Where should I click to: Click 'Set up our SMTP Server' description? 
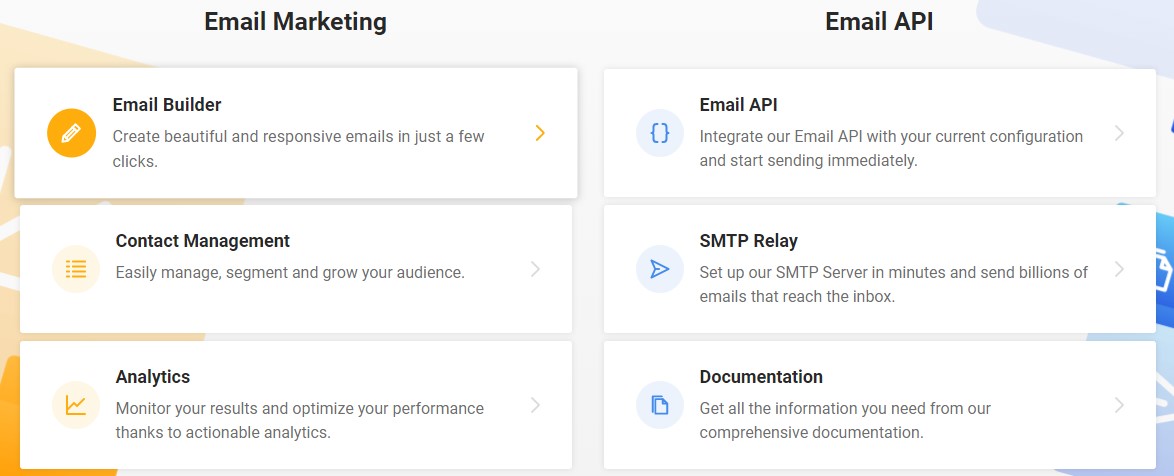pos(894,284)
